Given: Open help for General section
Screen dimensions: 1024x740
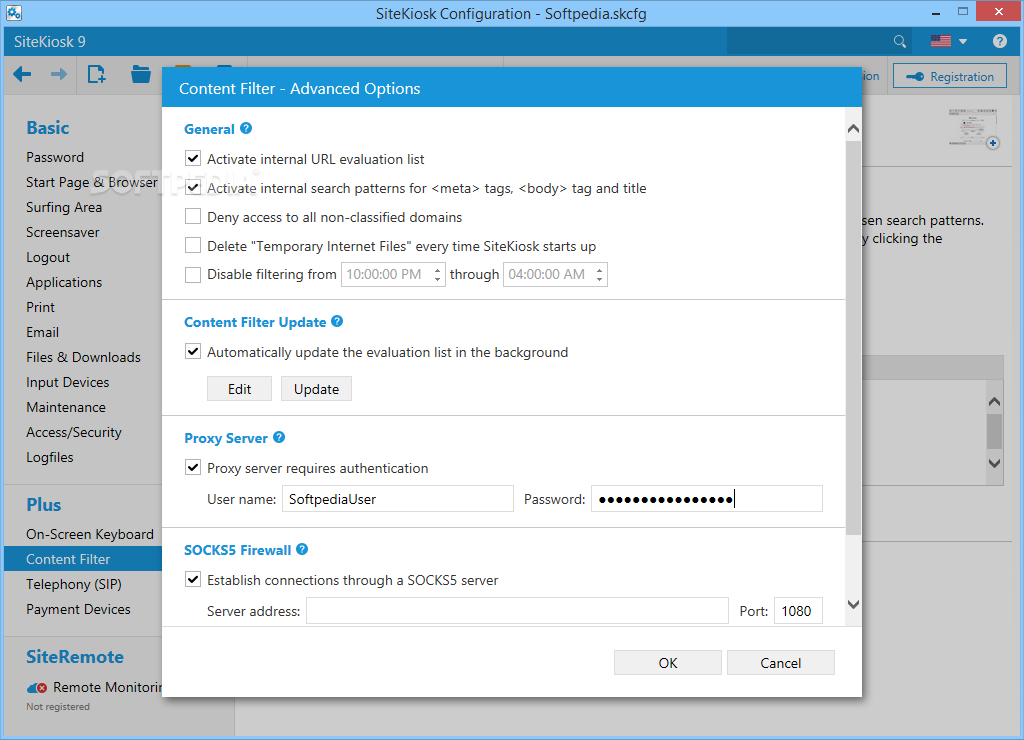Looking at the screenshot, I should pos(246,128).
